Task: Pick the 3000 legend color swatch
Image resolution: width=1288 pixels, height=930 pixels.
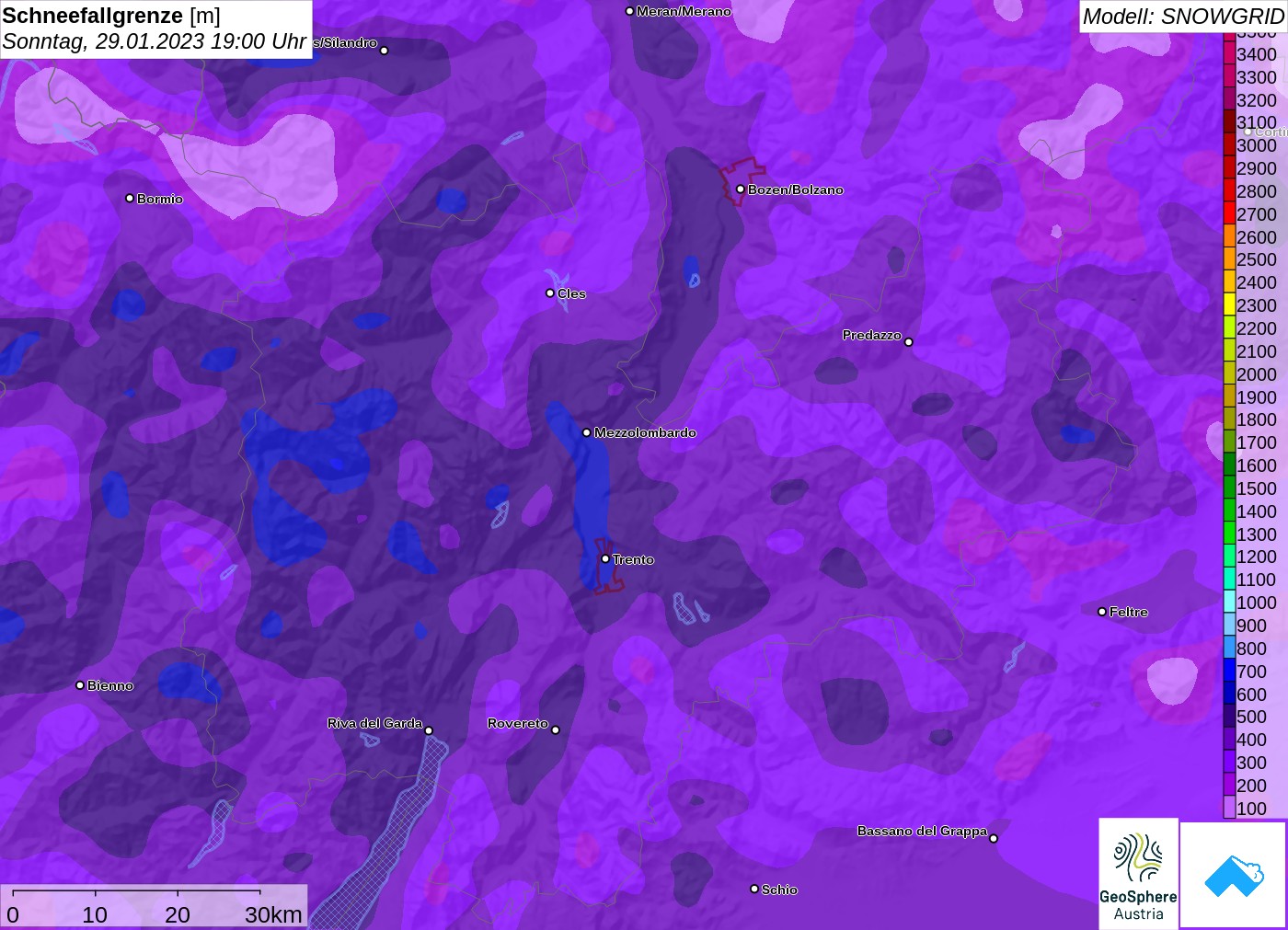Action: point(1229,145)
